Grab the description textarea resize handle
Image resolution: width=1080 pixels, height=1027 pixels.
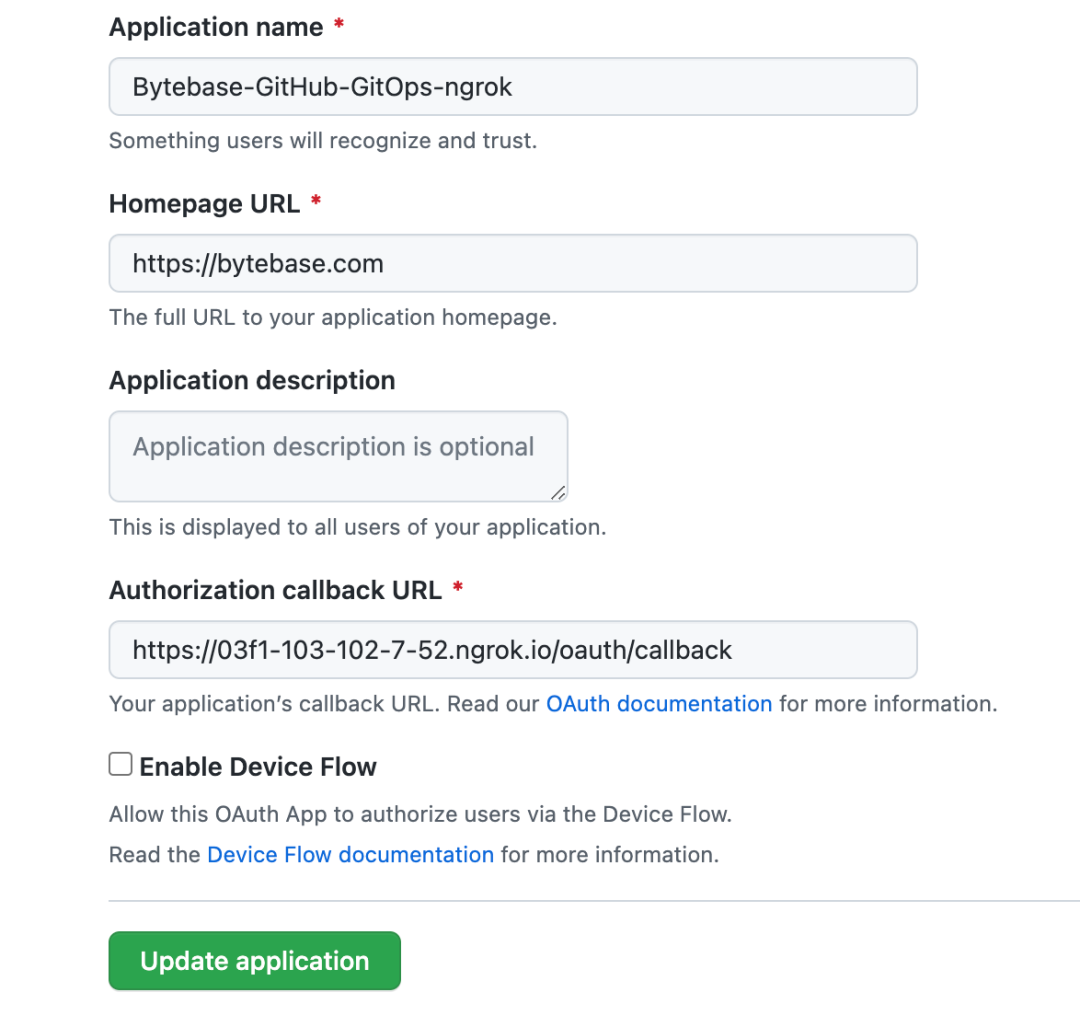(x=558, y=492)
